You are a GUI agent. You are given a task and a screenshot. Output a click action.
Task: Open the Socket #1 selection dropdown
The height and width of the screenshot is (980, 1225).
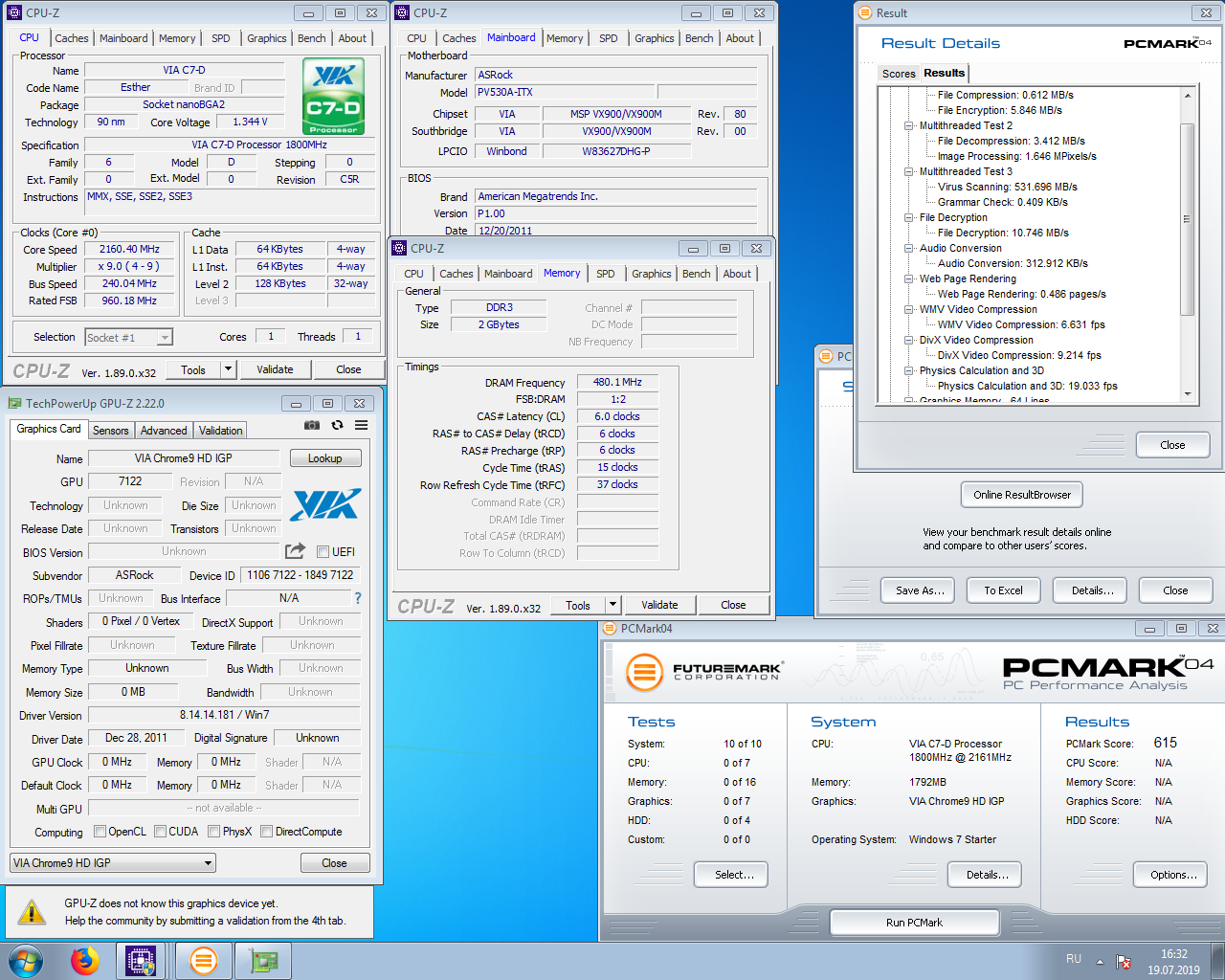click(x=165, y=337)
